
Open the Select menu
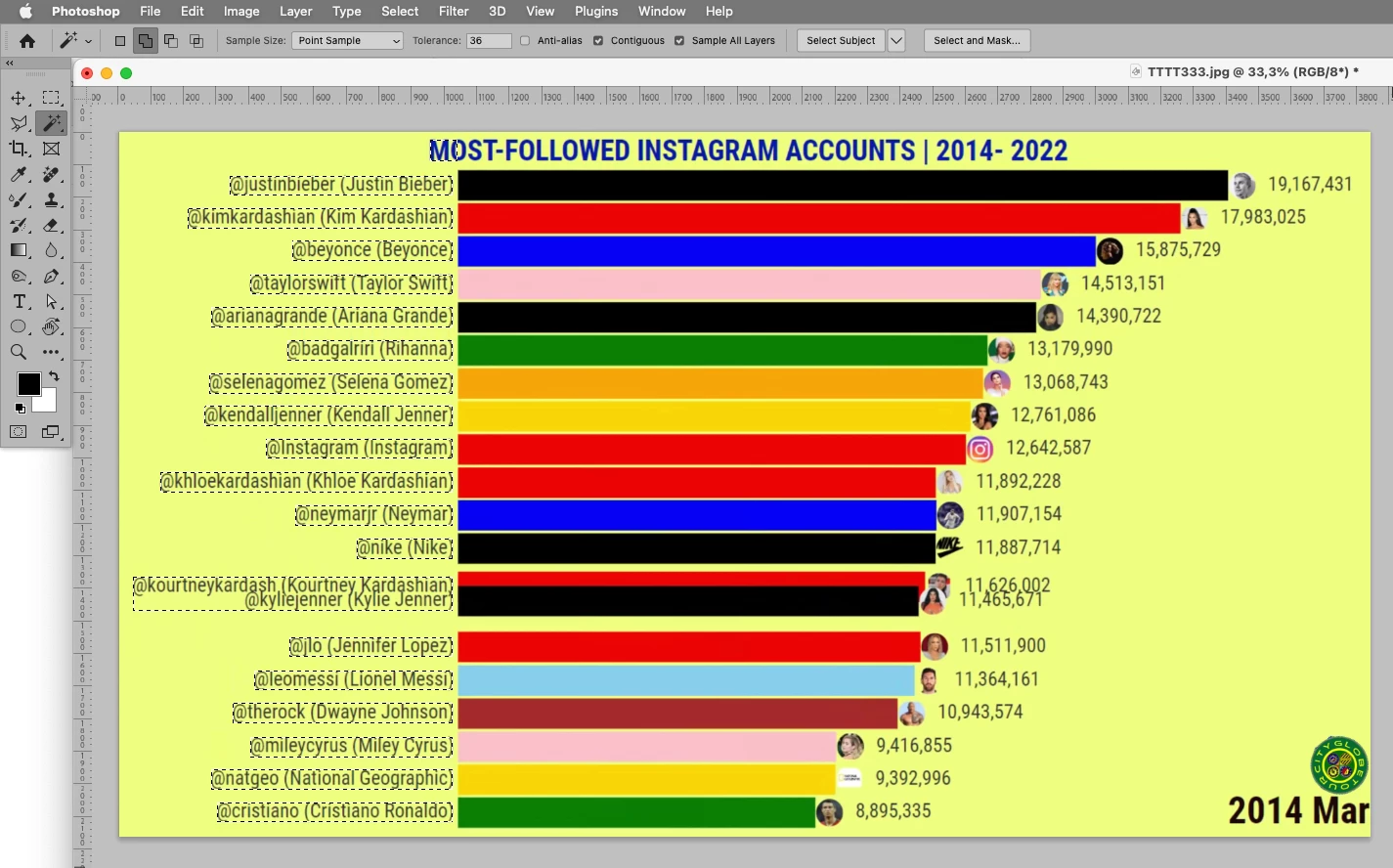pyautogui.click(x=400, y=12)
